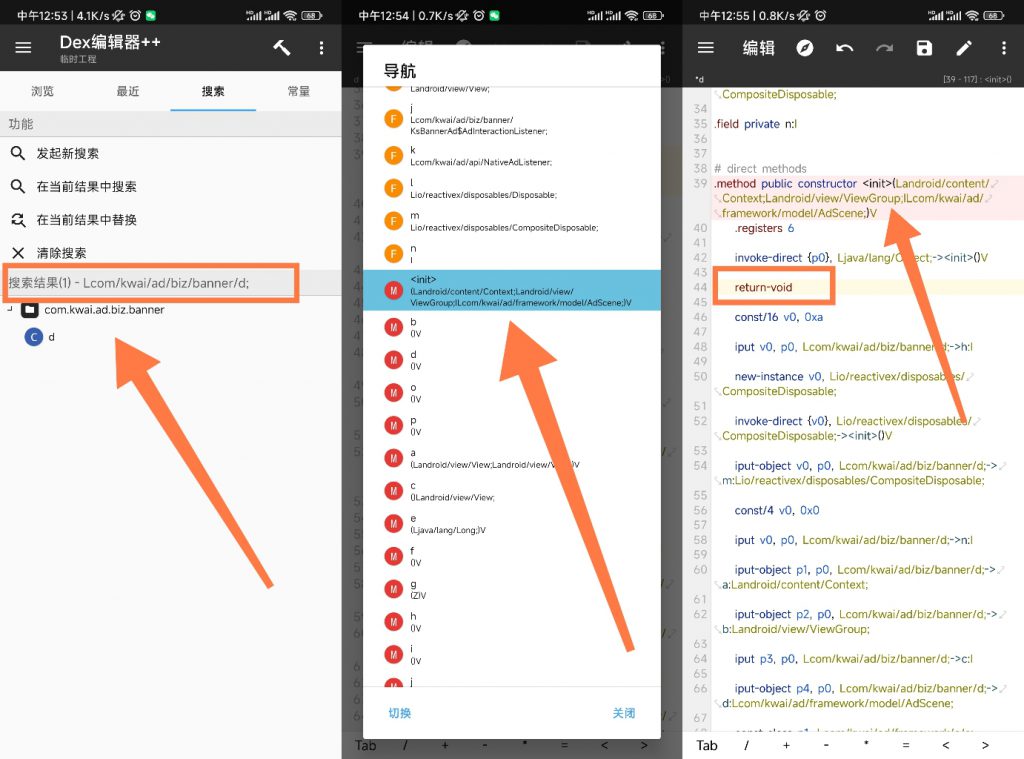Start a new search with 发起新搜索

point(68,154)
